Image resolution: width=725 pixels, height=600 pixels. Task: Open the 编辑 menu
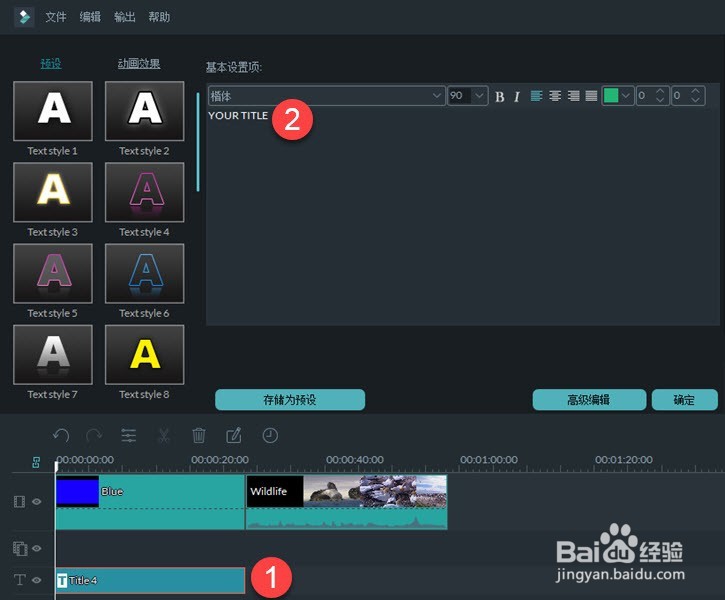(x=90, y=17)
